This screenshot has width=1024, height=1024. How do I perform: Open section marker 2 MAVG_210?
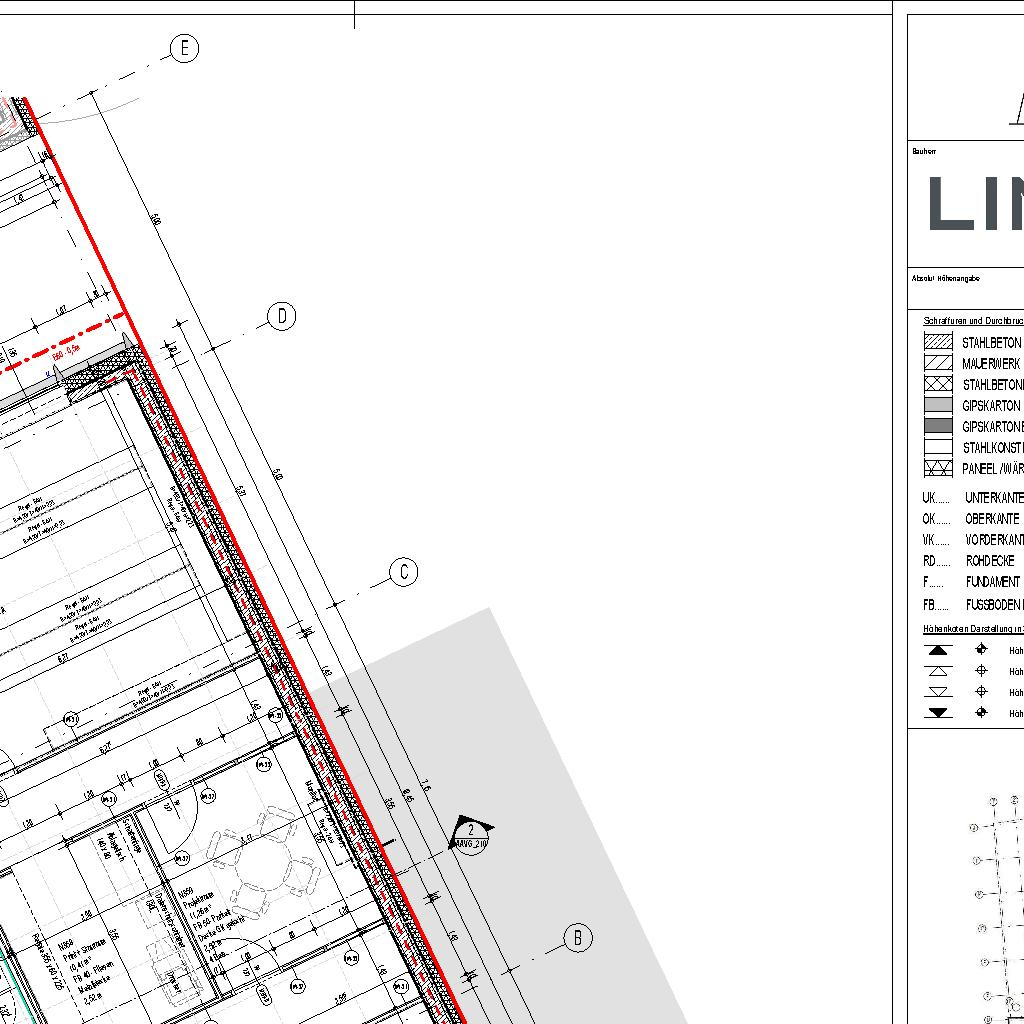coord(471,835)
